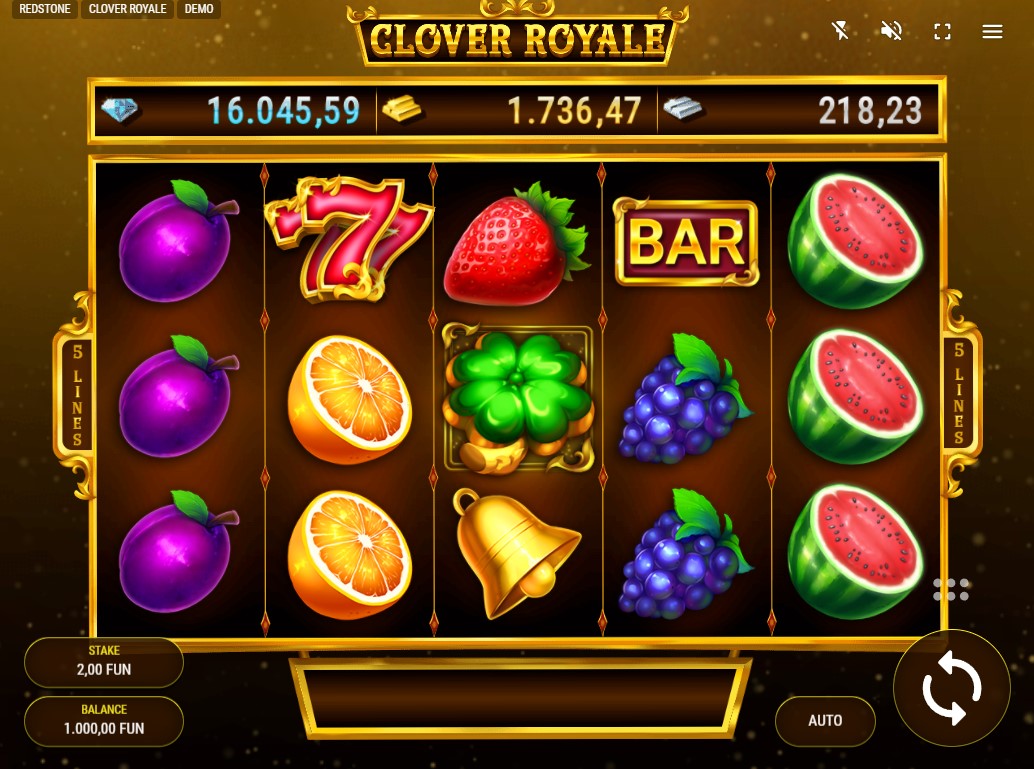Click the six-dot grid icon
Image resolution: width=1034 pixels, height=769 pixels.
pos(951,590)
